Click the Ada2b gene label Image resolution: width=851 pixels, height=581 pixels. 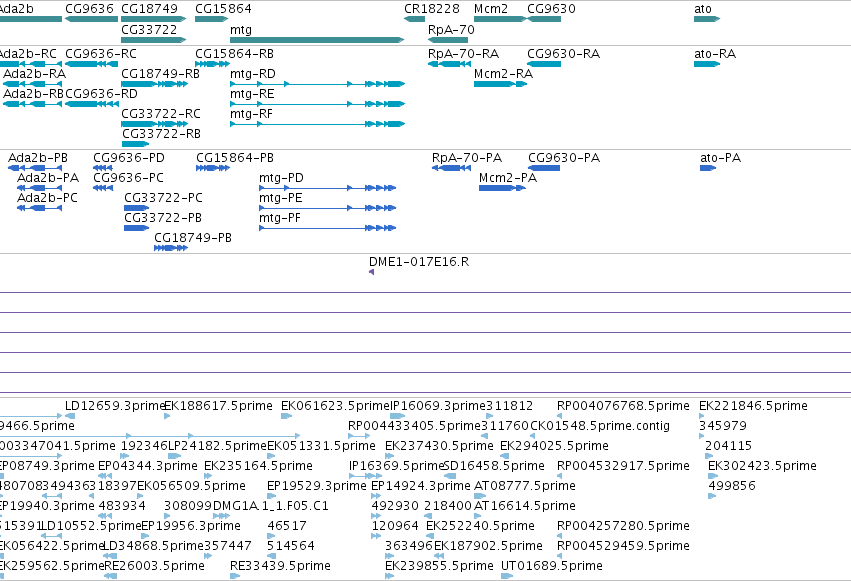click(17, 9)
